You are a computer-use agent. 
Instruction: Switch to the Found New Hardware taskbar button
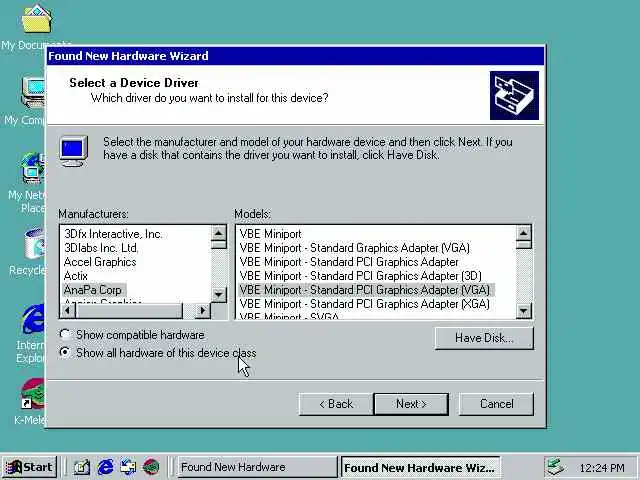tap(258, 467)
